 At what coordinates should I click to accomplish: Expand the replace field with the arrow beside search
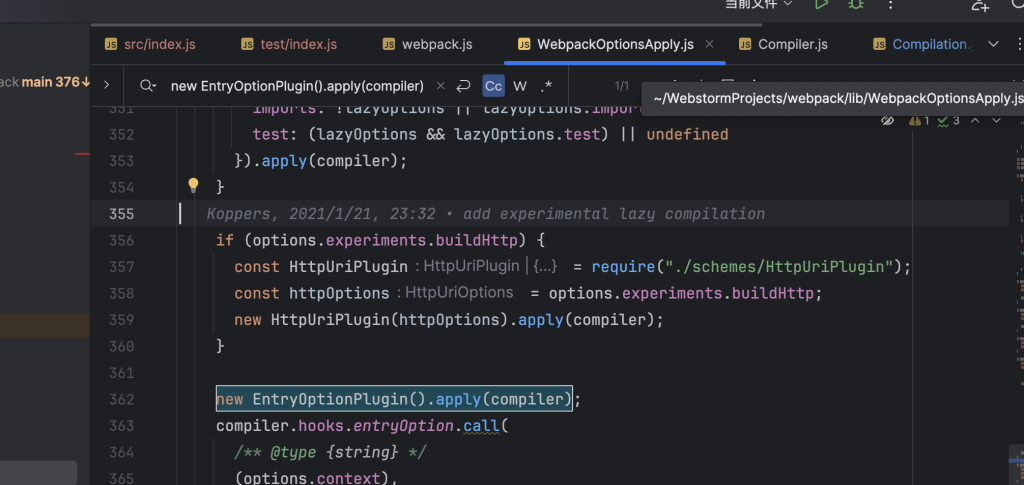click(106, 85)
